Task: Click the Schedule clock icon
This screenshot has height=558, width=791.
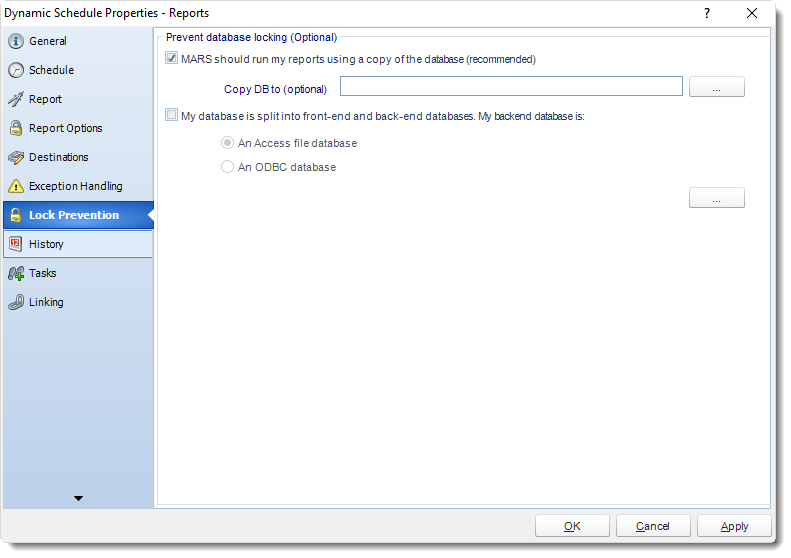Action: pos(16,70)
